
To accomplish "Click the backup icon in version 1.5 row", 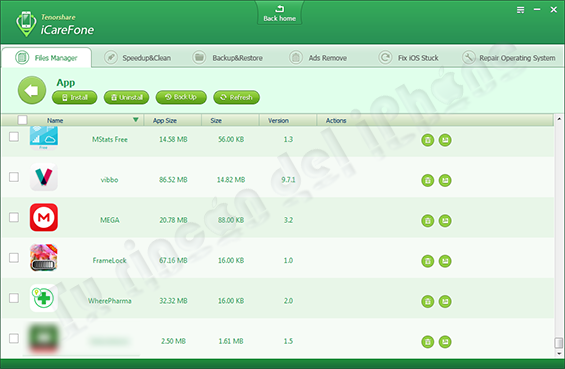I will [x=445, y=342].
